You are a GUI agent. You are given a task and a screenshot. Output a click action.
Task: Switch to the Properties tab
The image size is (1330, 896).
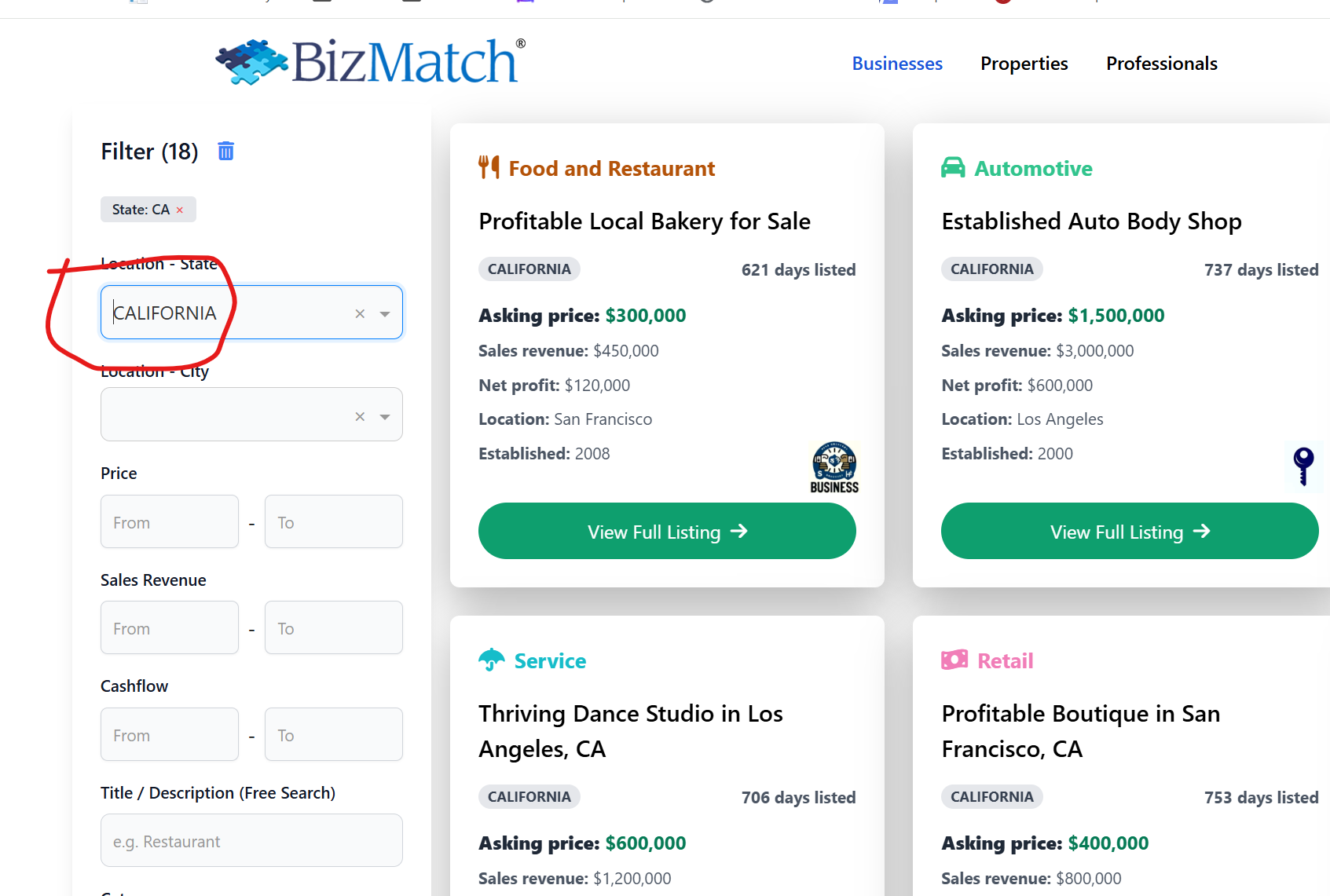1024,64
